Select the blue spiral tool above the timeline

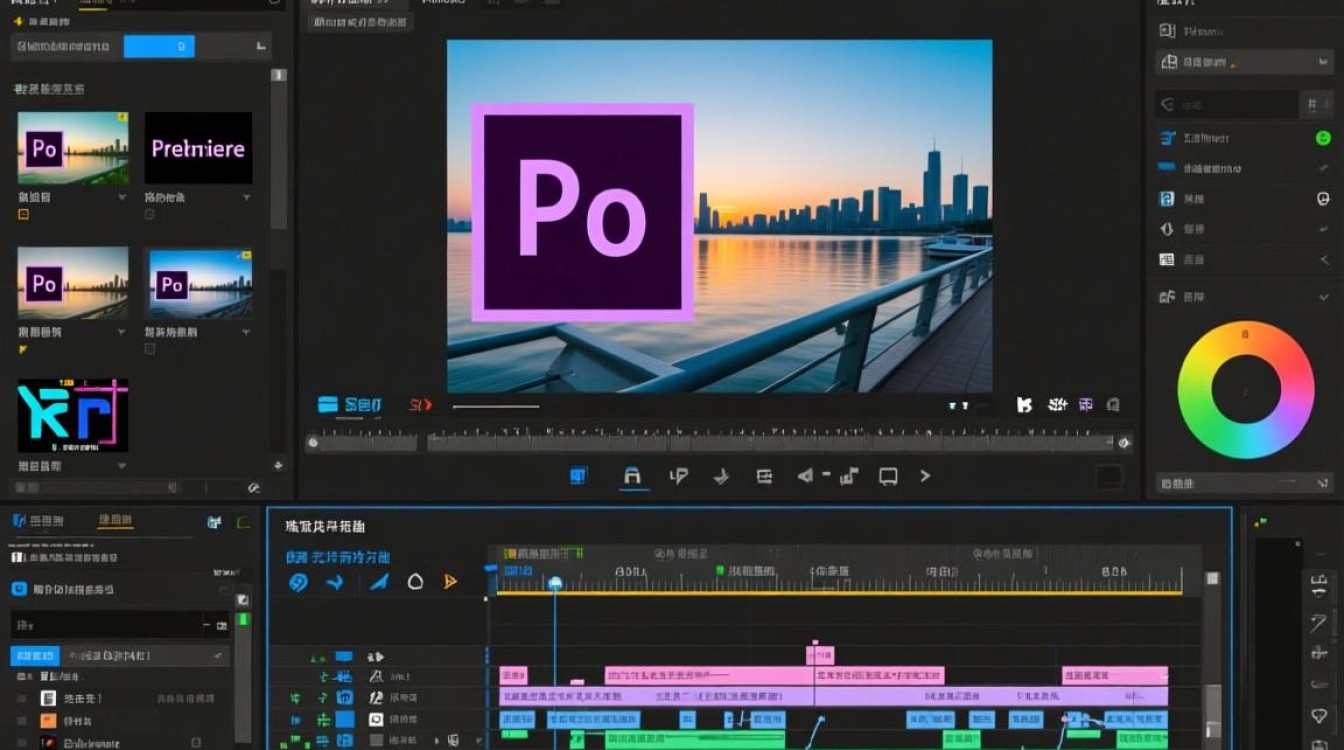[x=298, y=582]
